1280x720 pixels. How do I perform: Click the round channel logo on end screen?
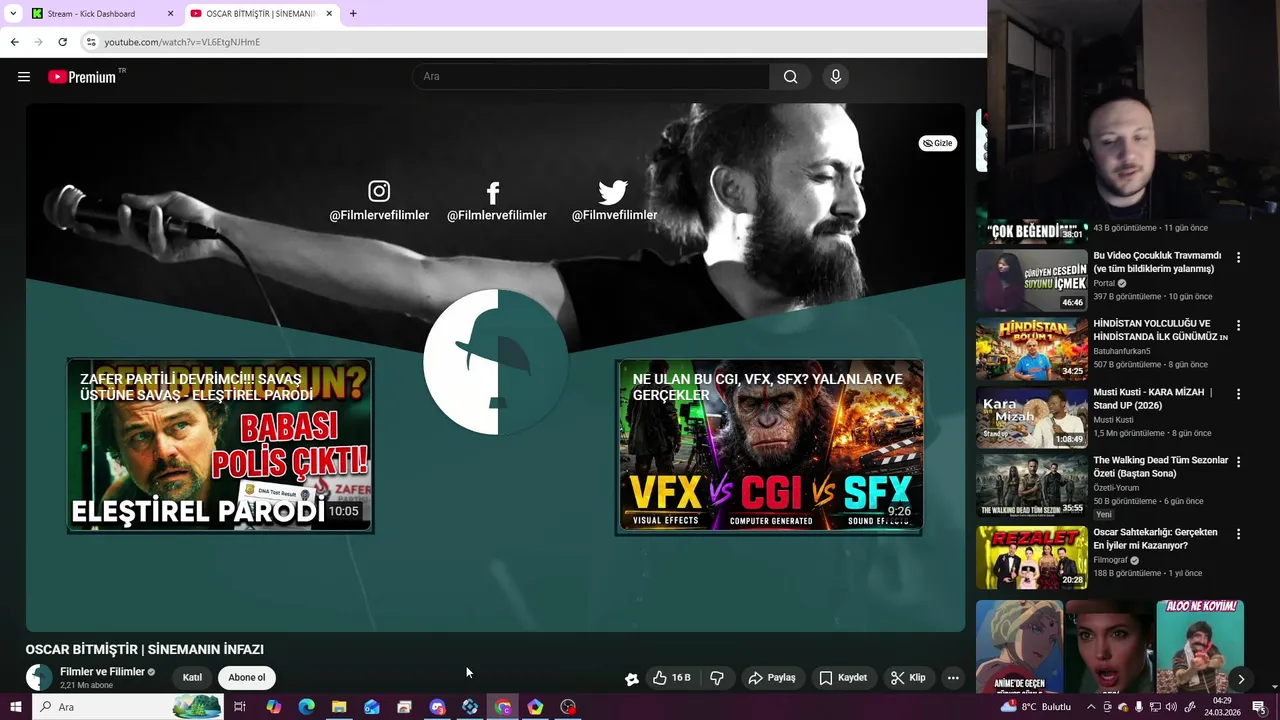coord(495,362)
